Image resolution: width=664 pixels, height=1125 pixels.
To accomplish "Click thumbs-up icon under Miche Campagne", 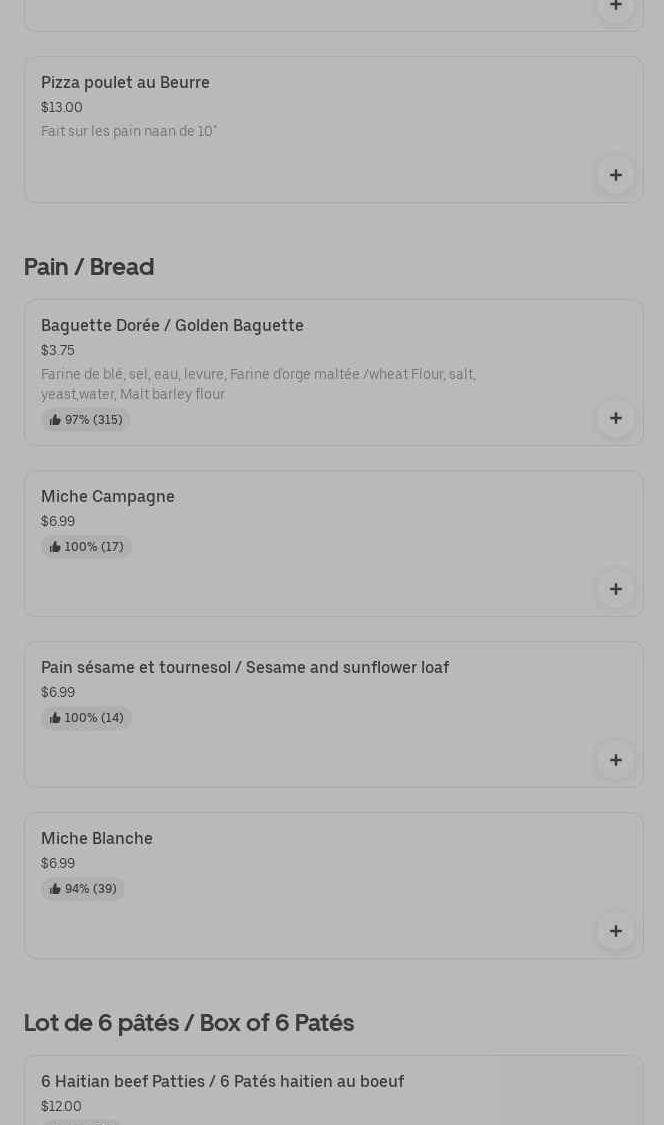I will [x=55, y=547].
